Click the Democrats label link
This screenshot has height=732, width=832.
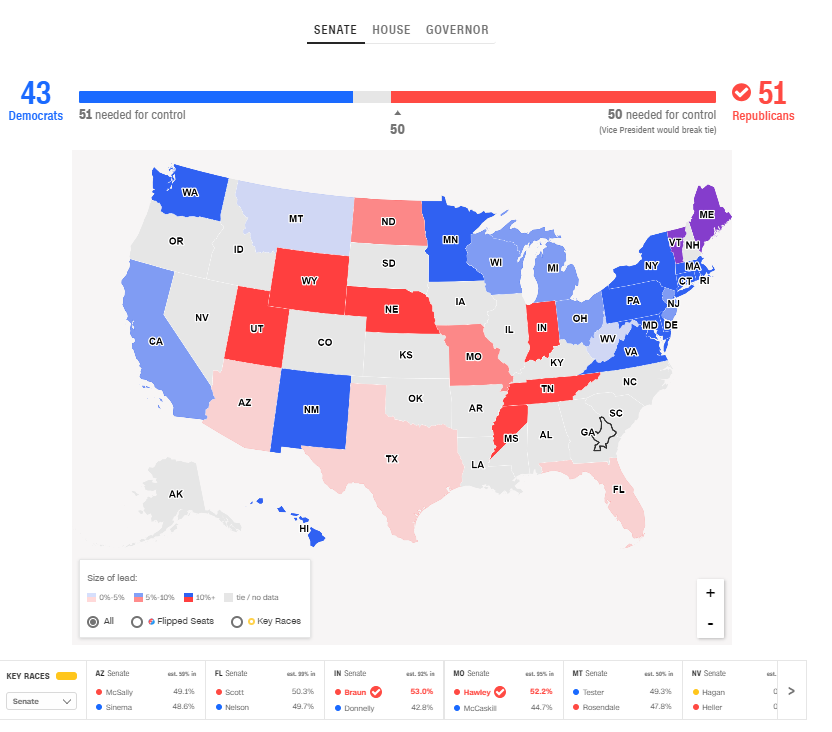[36, 116]
